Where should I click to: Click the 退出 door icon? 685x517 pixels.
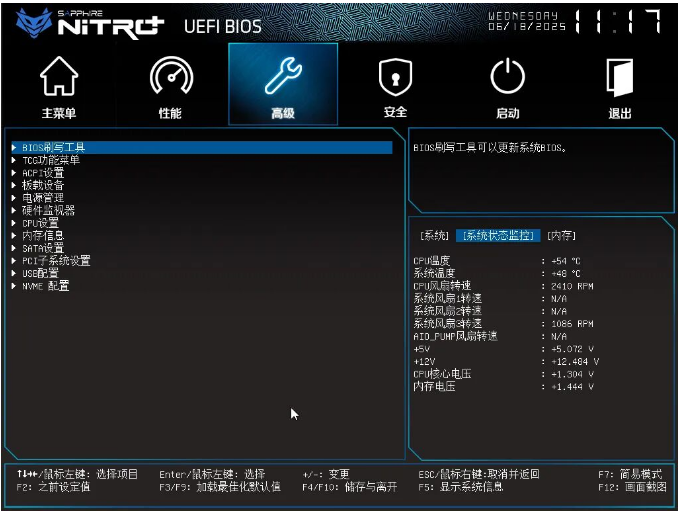coord(620,78)
